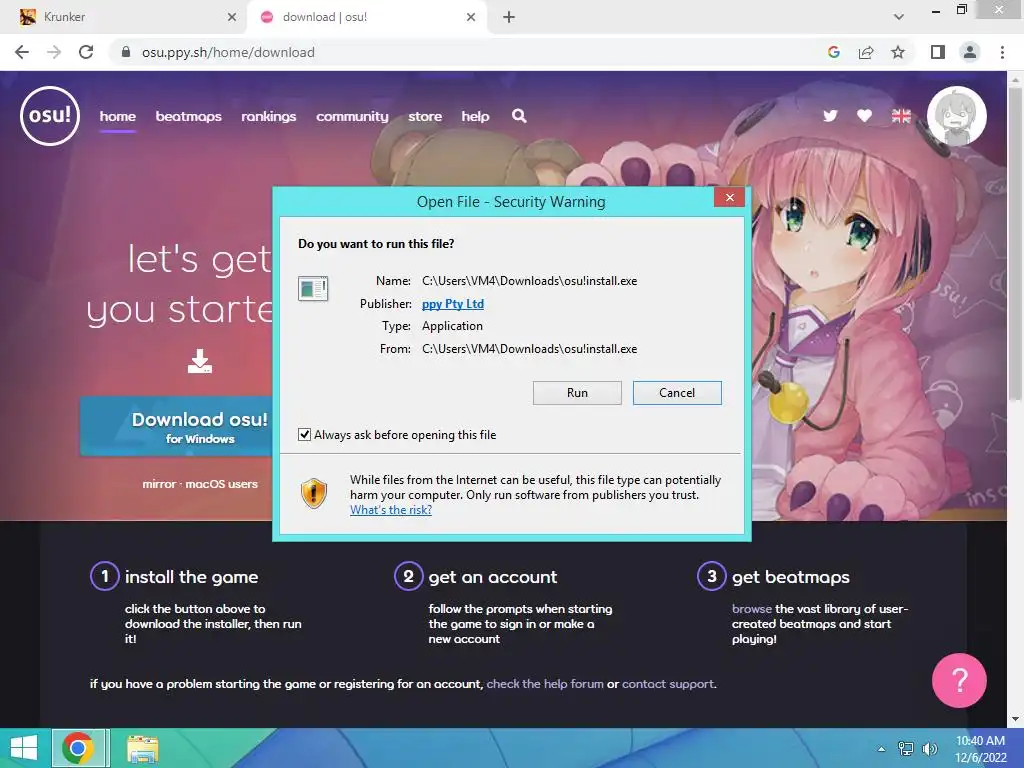1024x768 pixels.
Task: Click the osu! logo on the site
Action: [50, 116]
